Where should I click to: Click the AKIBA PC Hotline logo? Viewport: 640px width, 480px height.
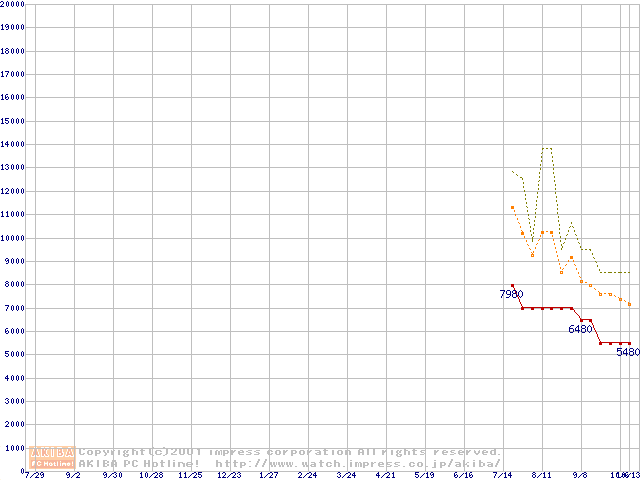tap(52, 458)
